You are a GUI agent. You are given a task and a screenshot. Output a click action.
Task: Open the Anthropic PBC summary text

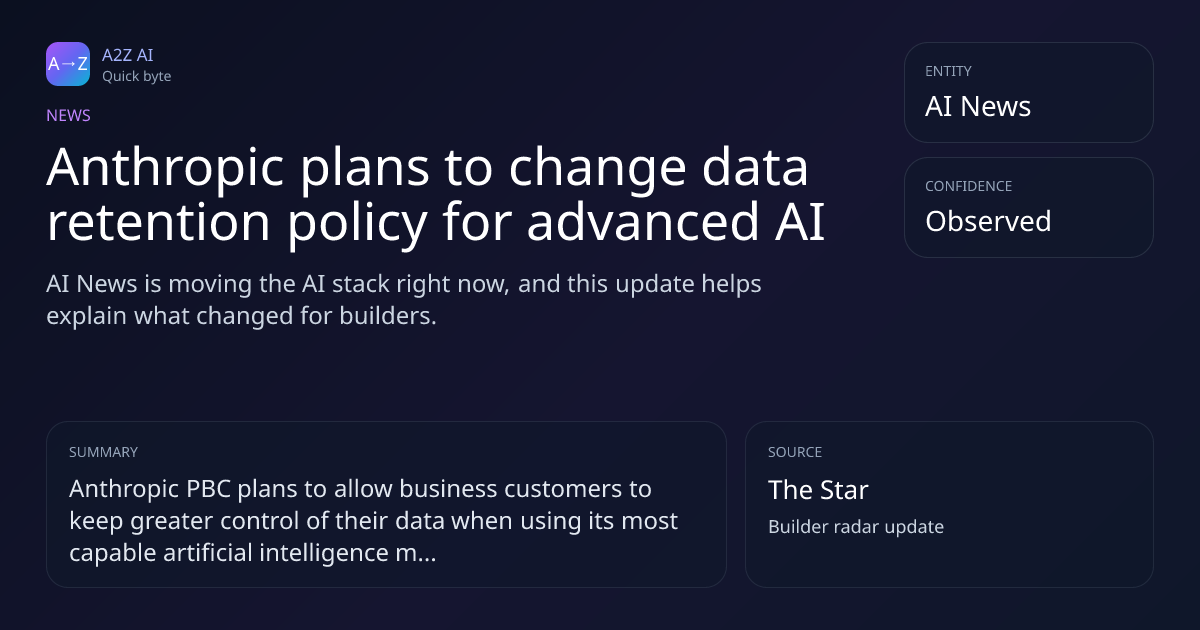point(373,520)
